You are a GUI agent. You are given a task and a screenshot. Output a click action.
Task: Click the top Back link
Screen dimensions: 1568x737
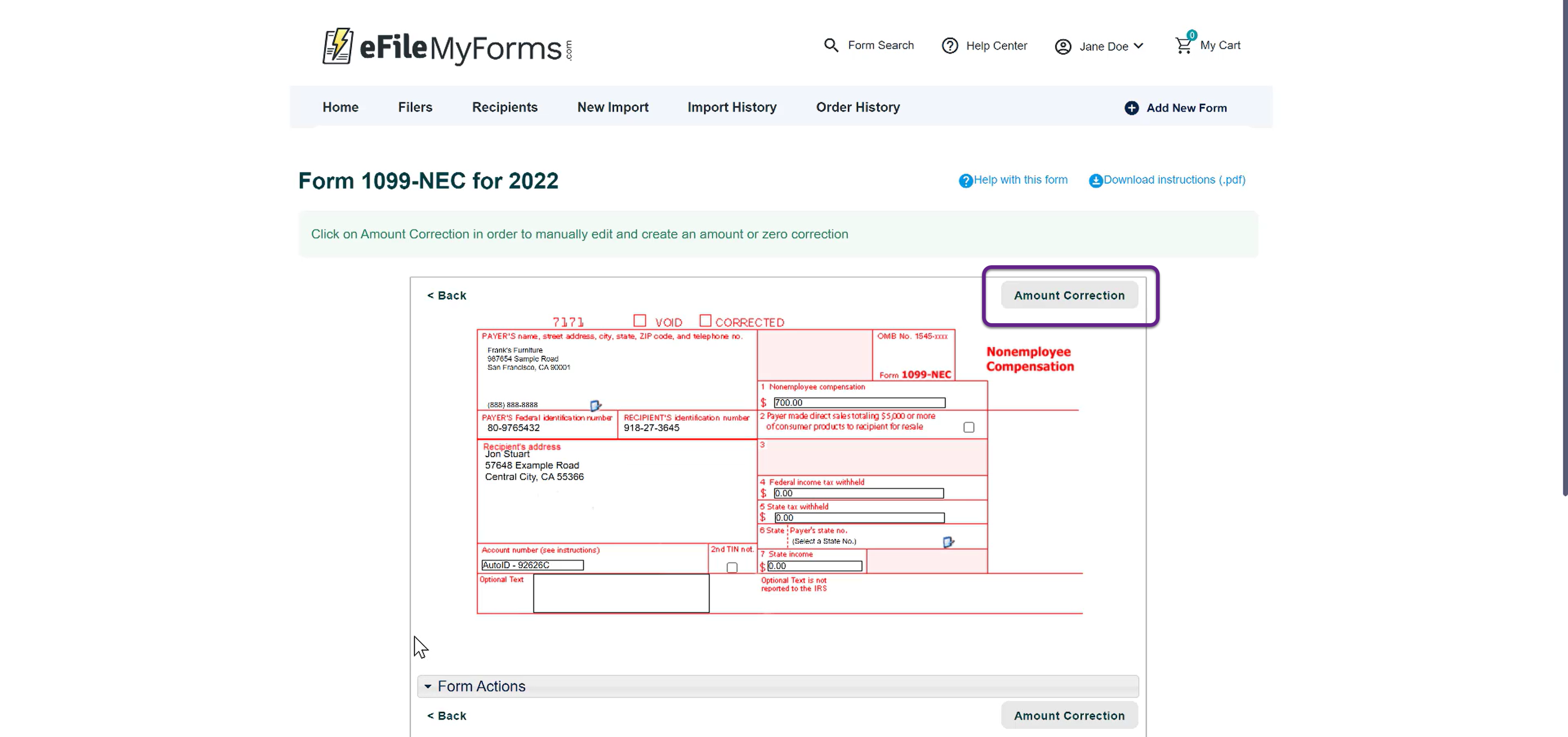click(x=447, y=295)
